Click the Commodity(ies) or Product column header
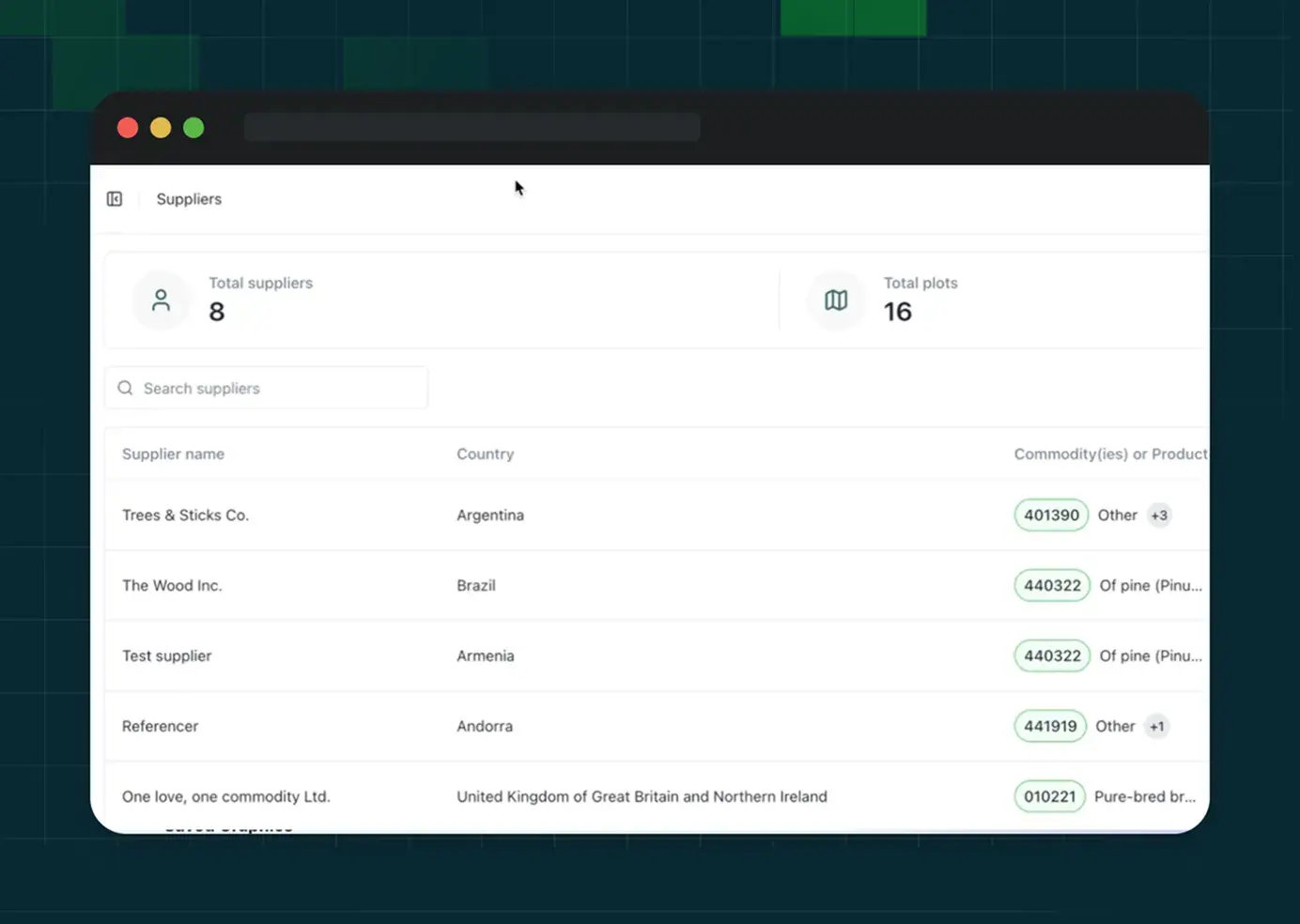The width and height of the screenshot is (1300, 924). (x=1109, y=454)
